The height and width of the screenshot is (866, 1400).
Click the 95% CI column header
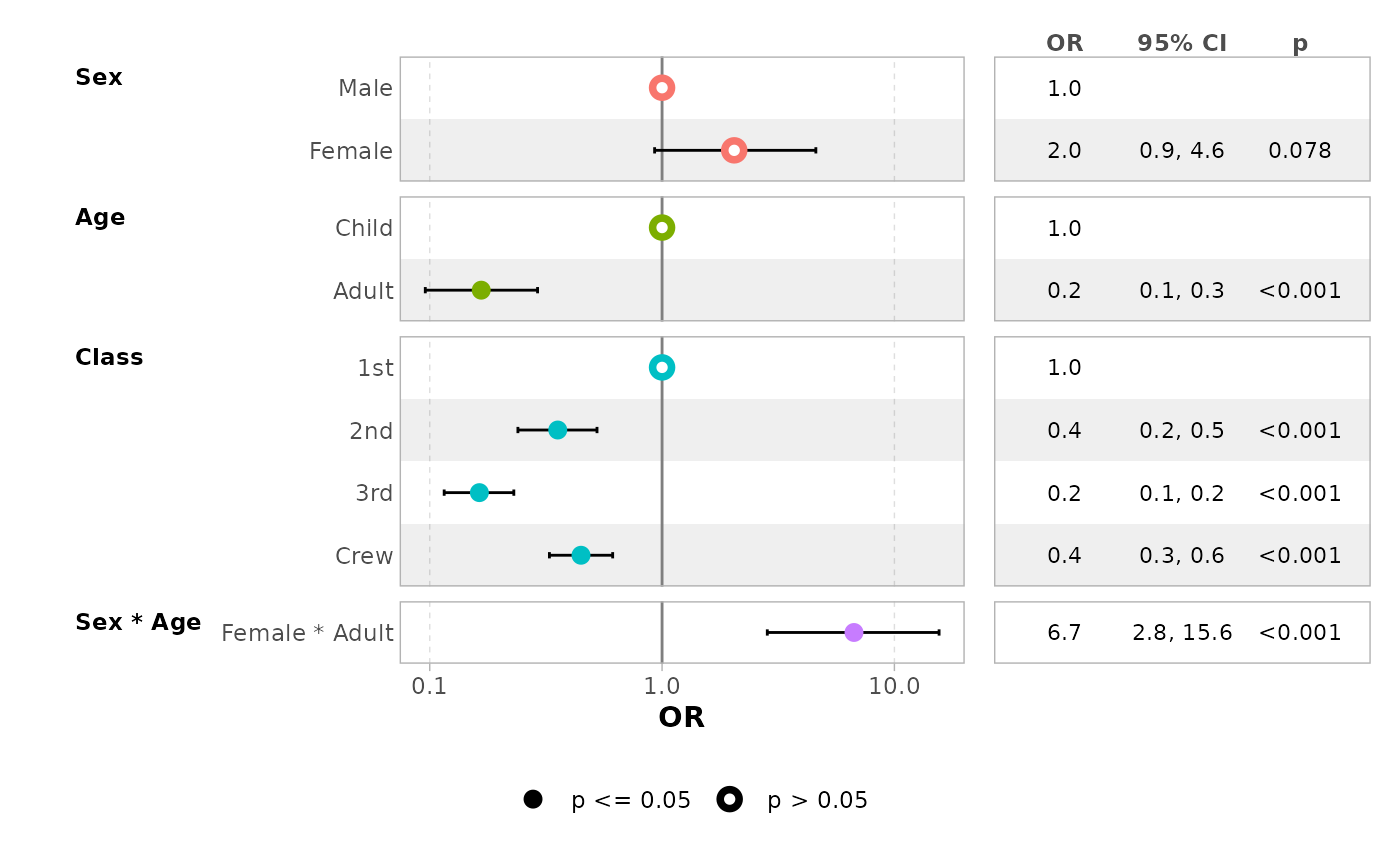pyautogui.click(x=1182, y=43)
